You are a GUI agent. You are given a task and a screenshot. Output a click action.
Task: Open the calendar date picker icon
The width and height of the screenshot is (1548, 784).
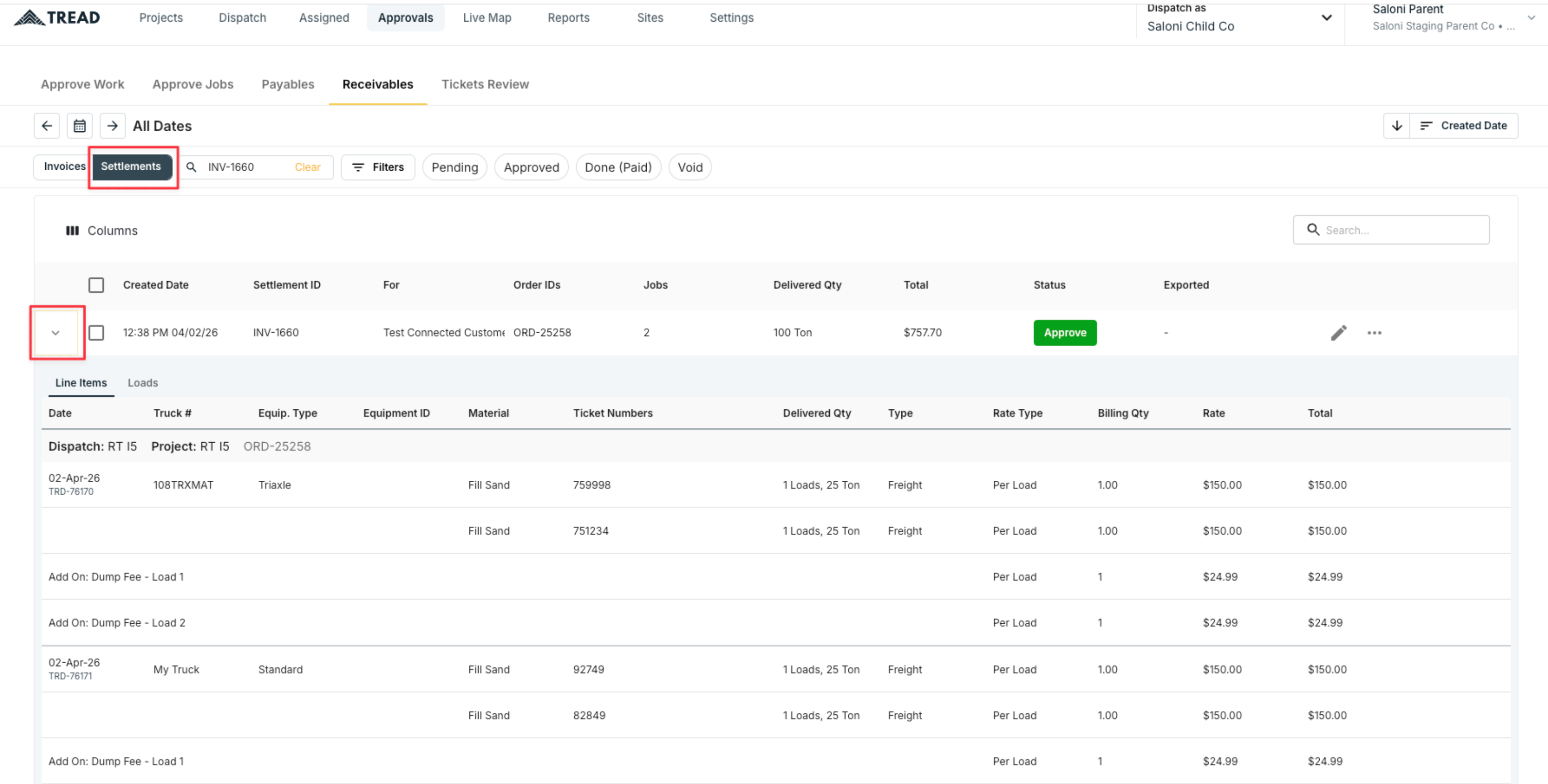coord(79,126)
